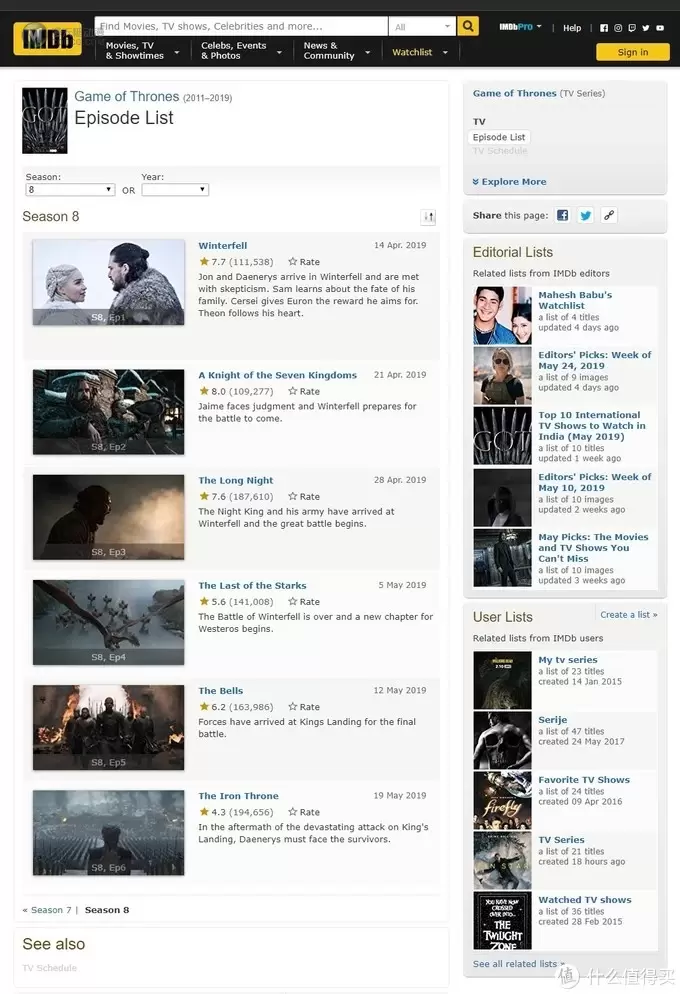Open the Firefly list thumbnail
This screenshot has height=994, width=680.
pos(503,800)
